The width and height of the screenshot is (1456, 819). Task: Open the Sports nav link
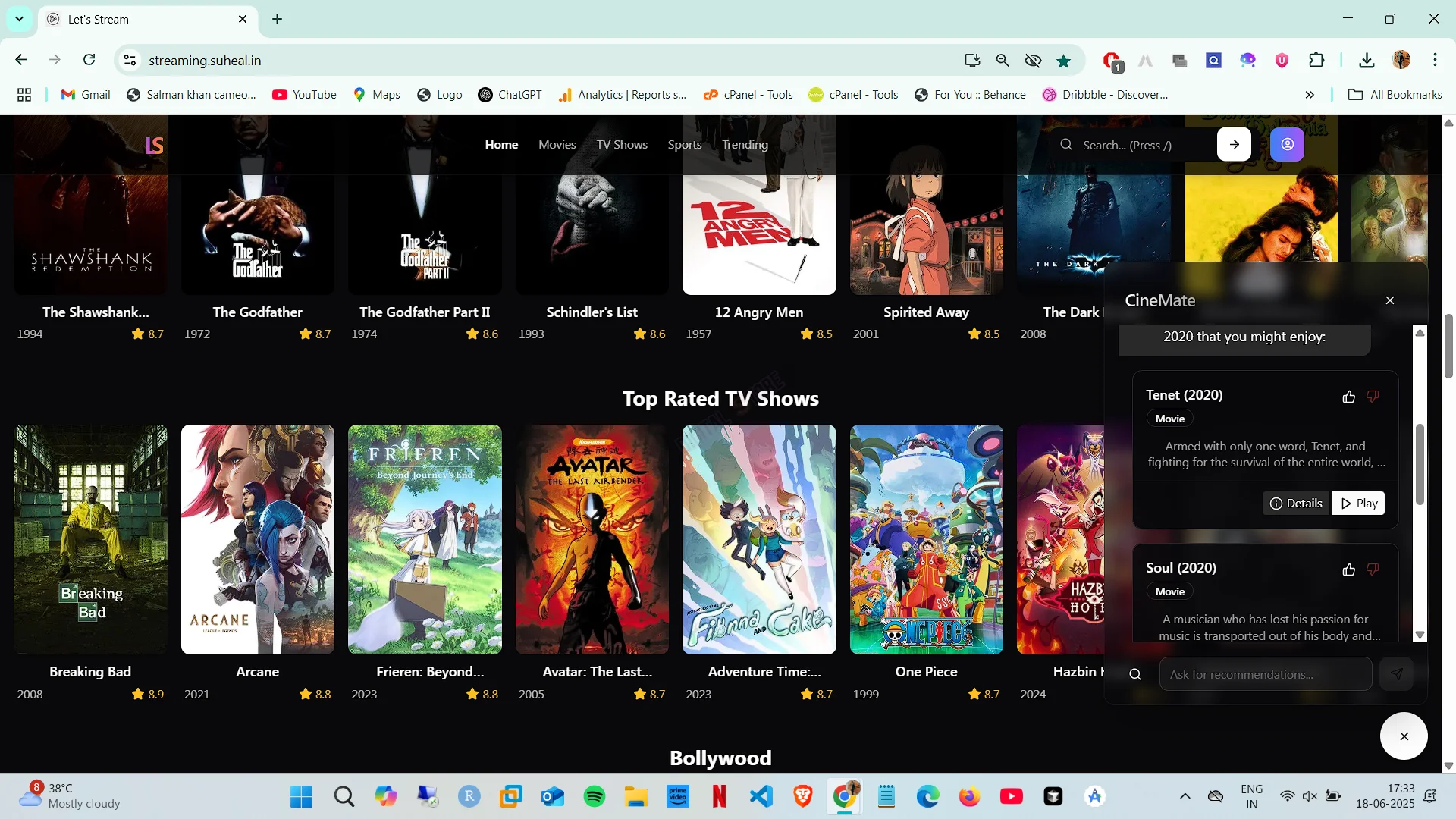(685, 144)
